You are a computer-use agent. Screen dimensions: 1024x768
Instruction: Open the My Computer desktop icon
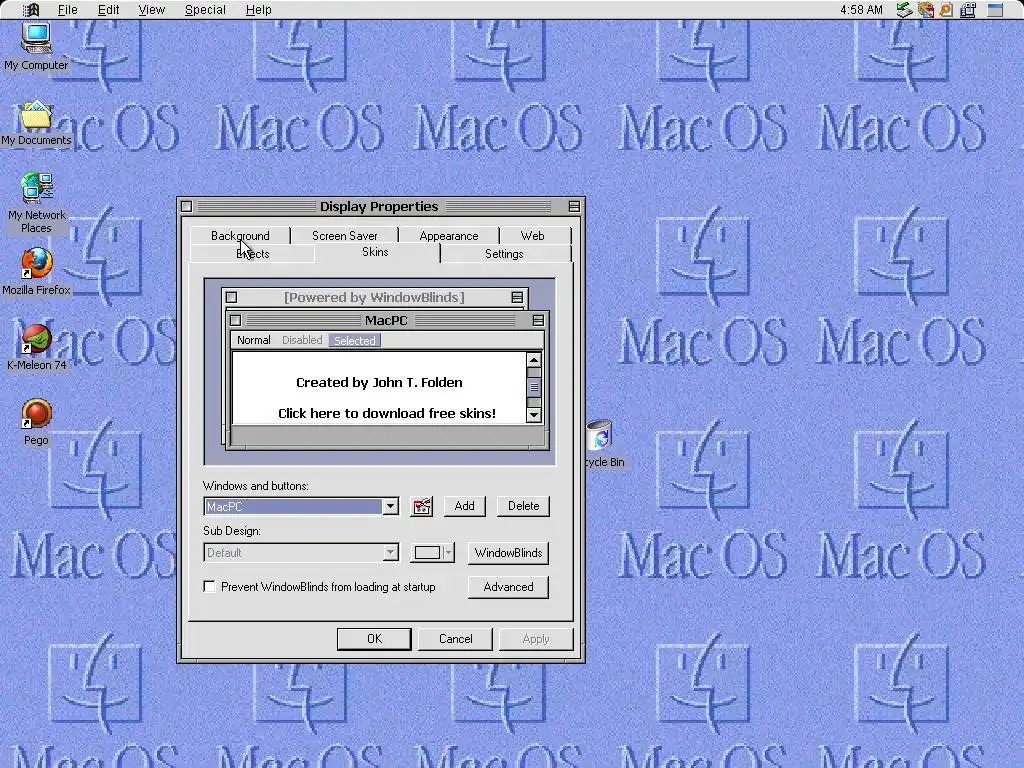pos(36,46)
